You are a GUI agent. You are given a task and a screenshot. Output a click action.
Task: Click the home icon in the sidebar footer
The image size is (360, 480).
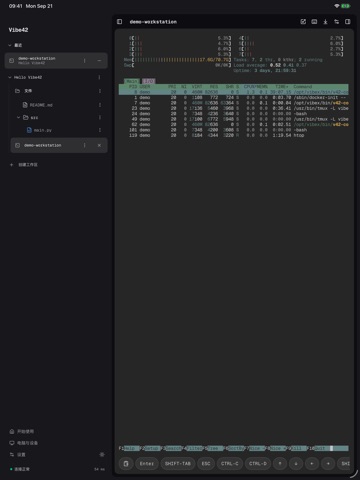(12, 432)
